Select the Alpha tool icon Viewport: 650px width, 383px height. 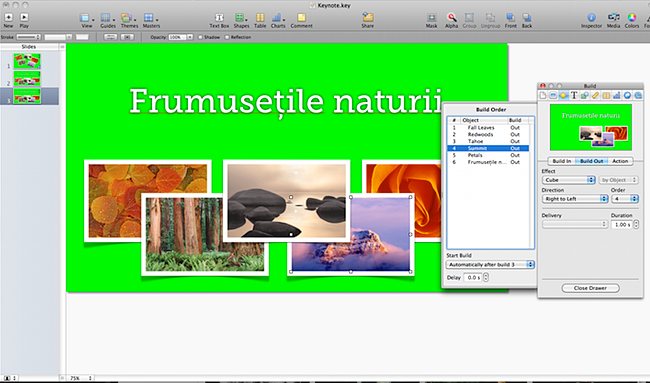click(451, 17)
